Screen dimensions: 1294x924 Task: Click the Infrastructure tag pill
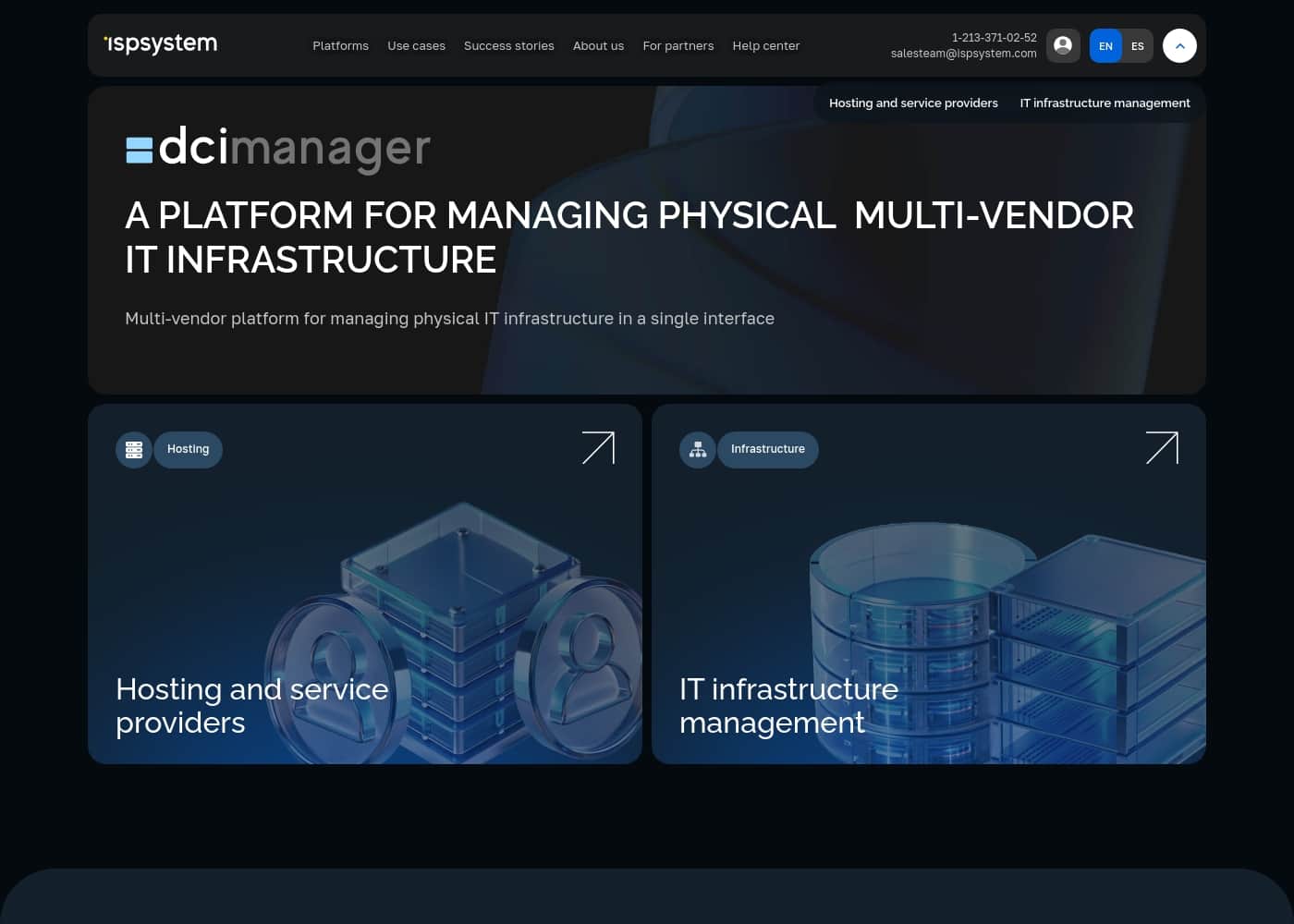click(768, 450)
